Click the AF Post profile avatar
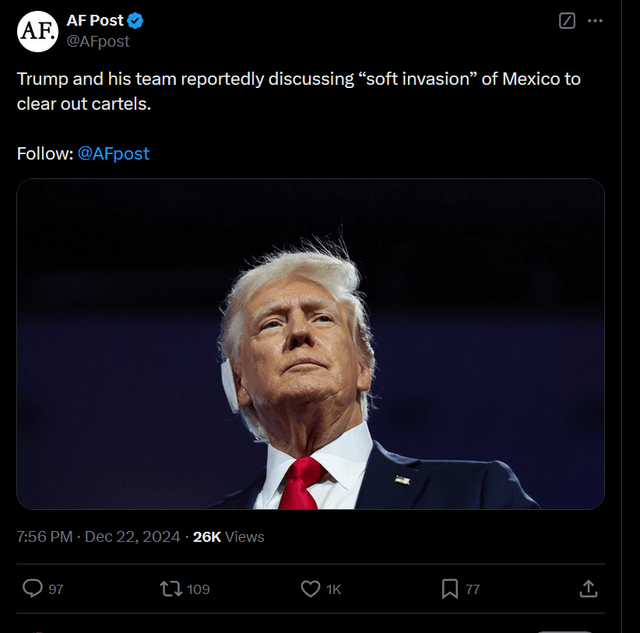Image resolution: width=640 pixels, height=633 pixels. tap(37, 31)
